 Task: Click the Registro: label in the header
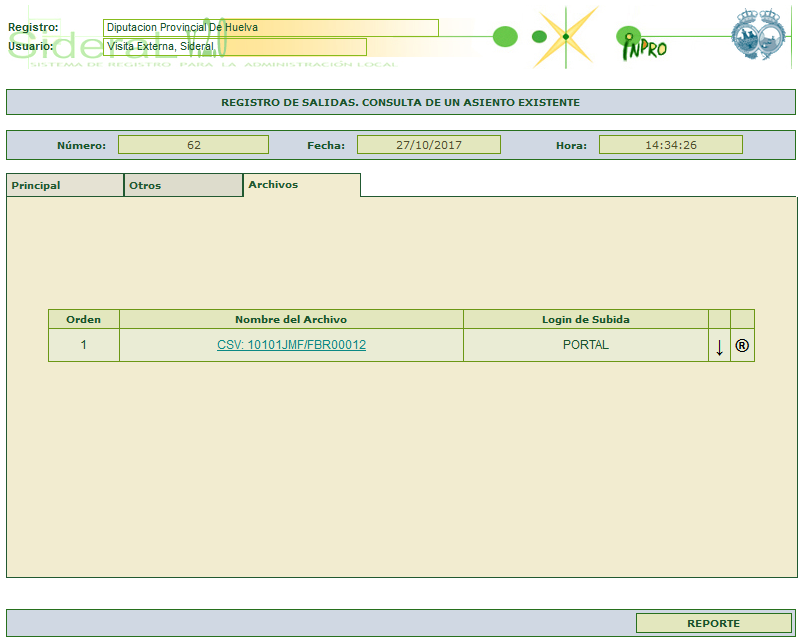pos(33,27)
